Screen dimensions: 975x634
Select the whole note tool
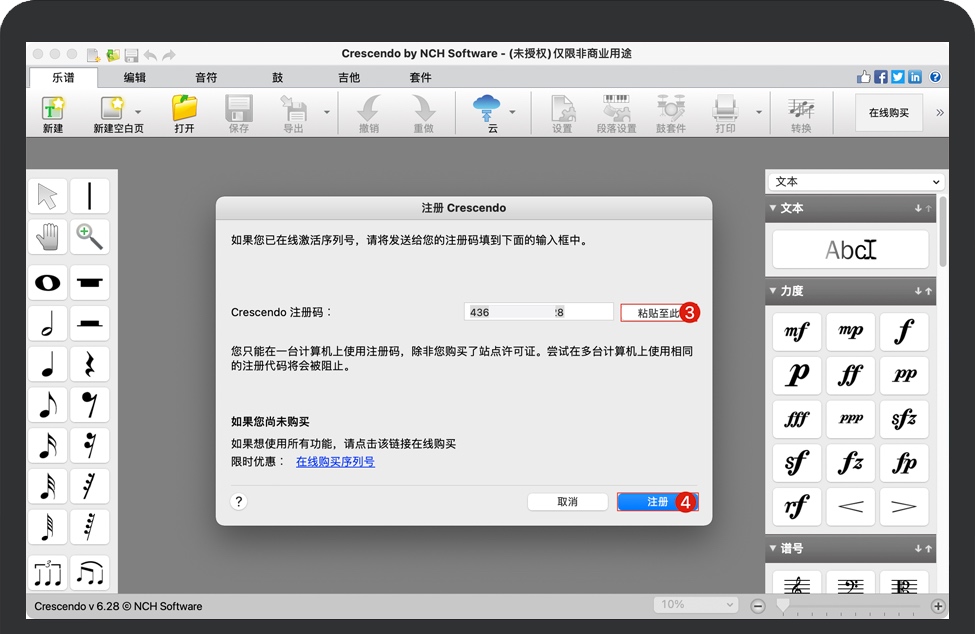(x=47, y=282)
